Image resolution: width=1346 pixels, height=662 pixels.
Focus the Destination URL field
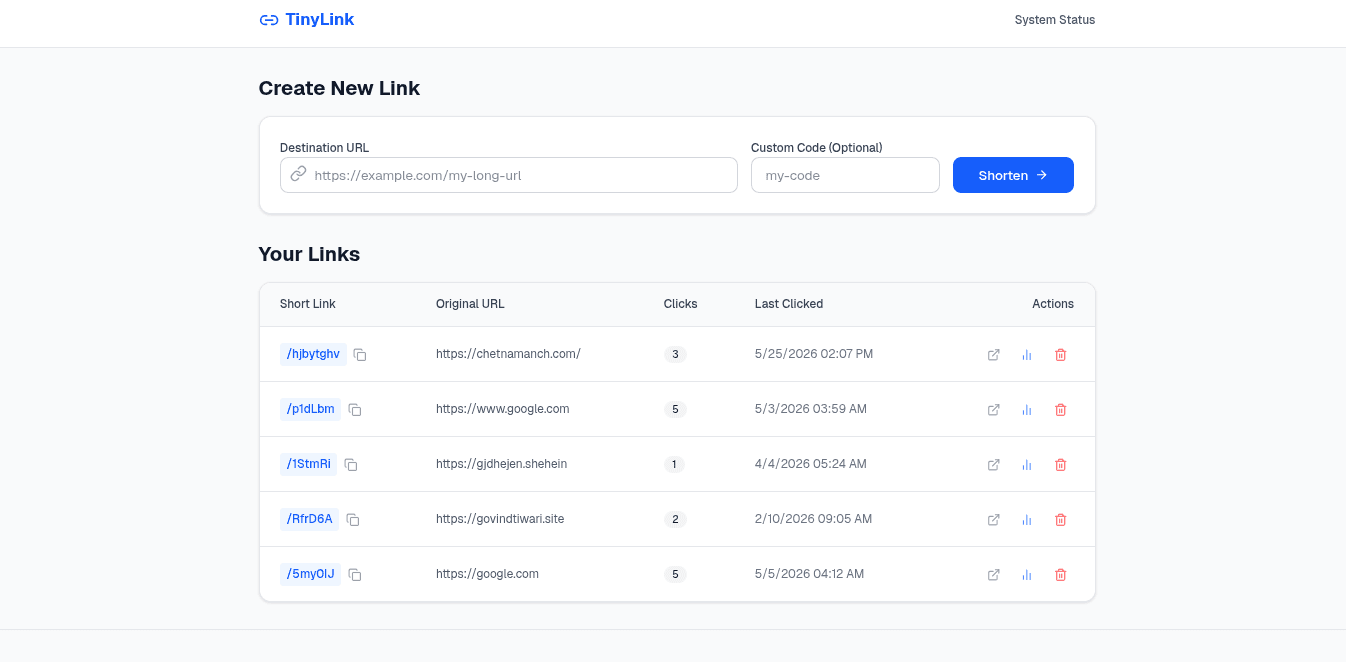point(509,175)
